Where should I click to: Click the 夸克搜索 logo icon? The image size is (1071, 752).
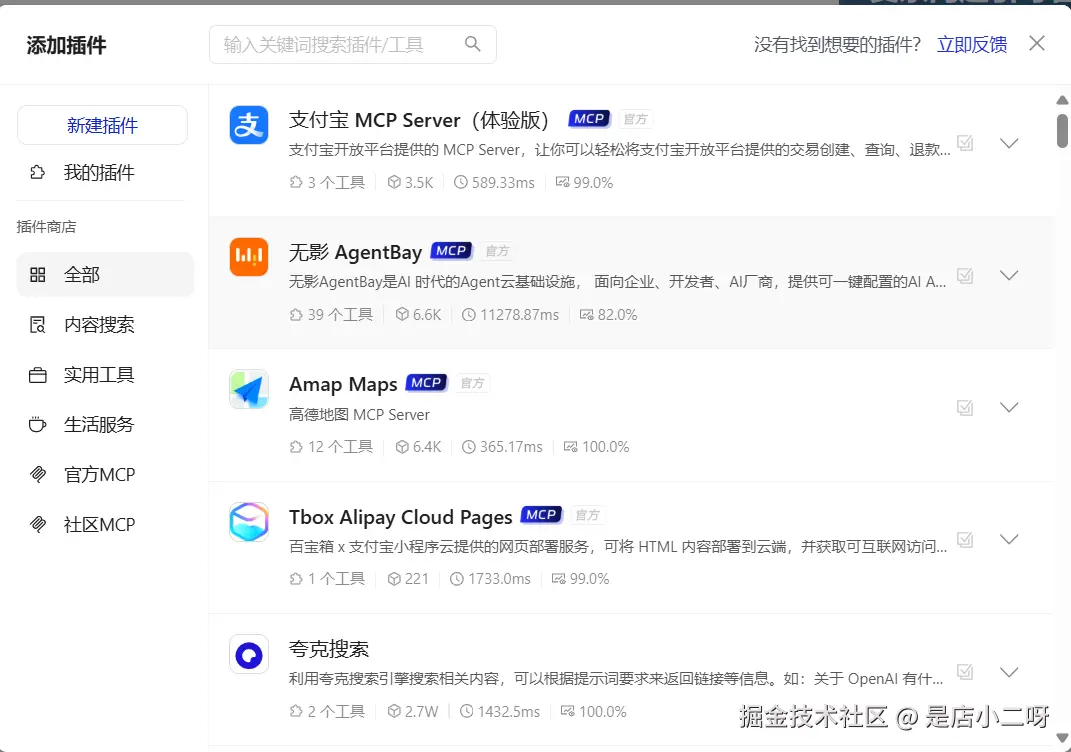[249, 654]
